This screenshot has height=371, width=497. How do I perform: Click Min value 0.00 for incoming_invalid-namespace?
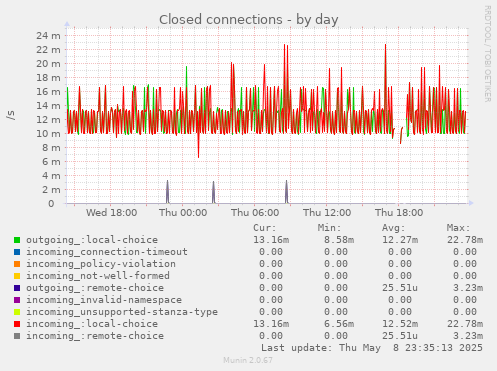click(x=336, y=300)
